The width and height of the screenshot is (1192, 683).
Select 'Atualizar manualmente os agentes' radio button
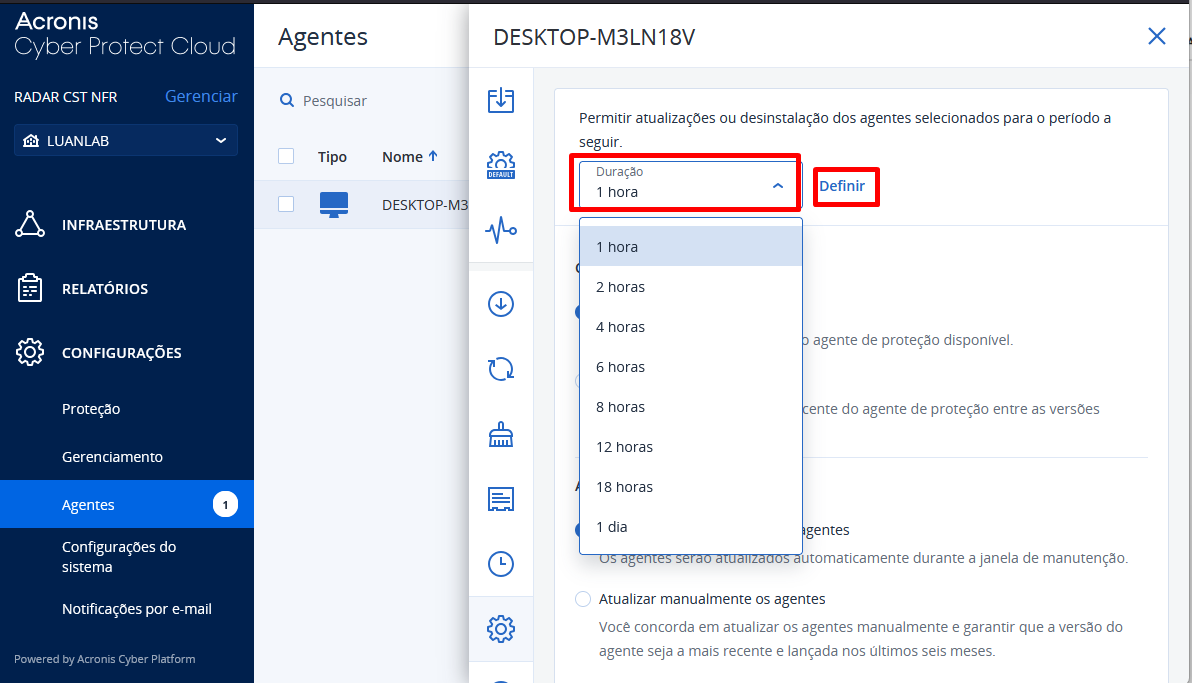(x=583, y=599)
